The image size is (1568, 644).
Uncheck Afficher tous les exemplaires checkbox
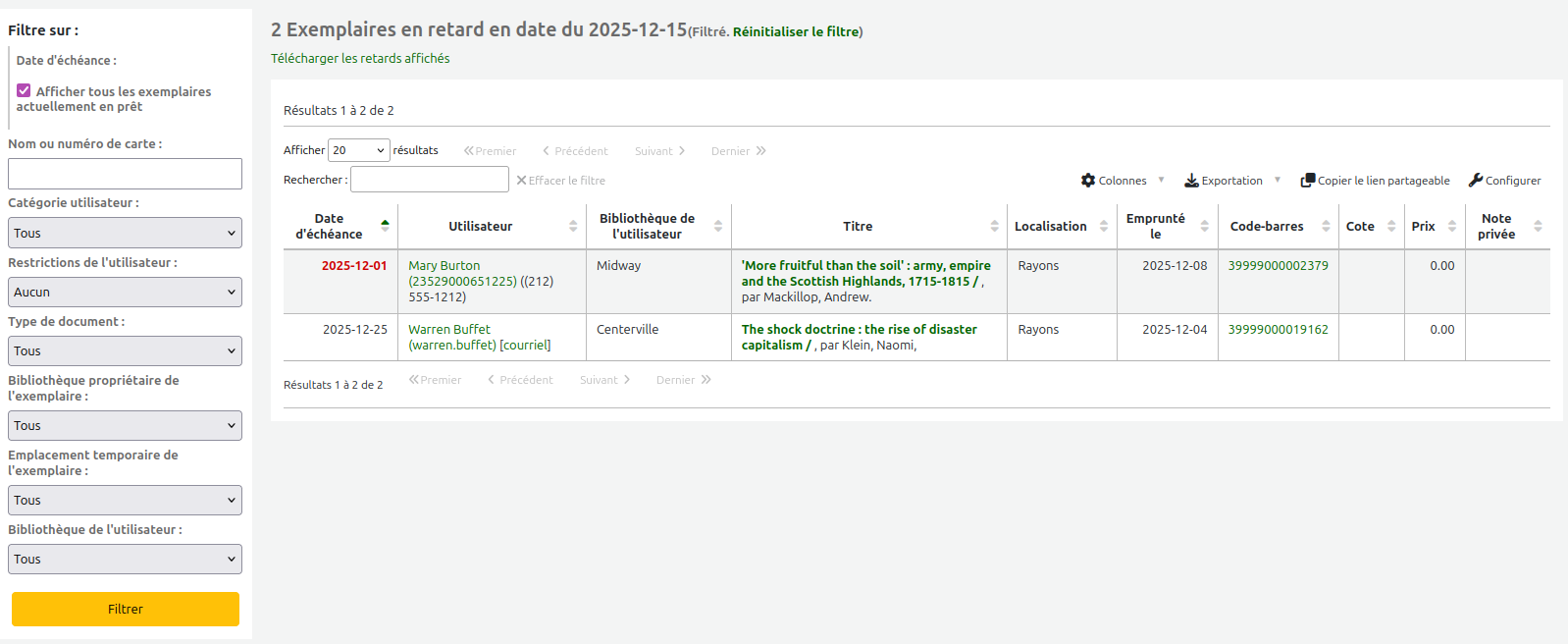click(x=24, y=90)
